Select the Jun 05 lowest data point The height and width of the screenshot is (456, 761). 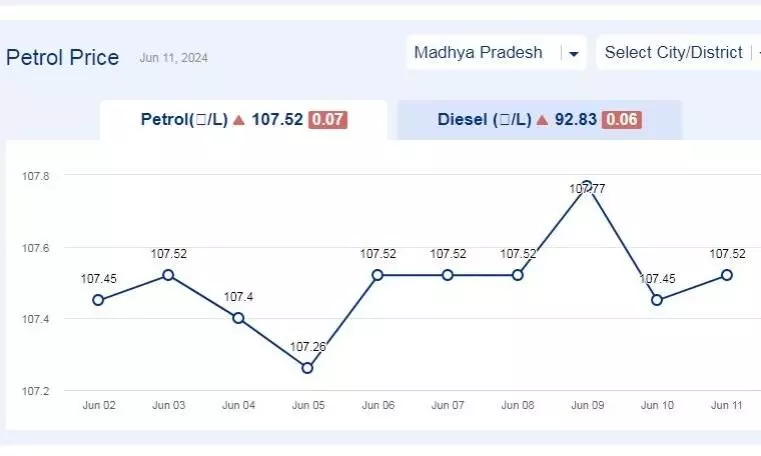pyautogui.click(x=307, y=368)
